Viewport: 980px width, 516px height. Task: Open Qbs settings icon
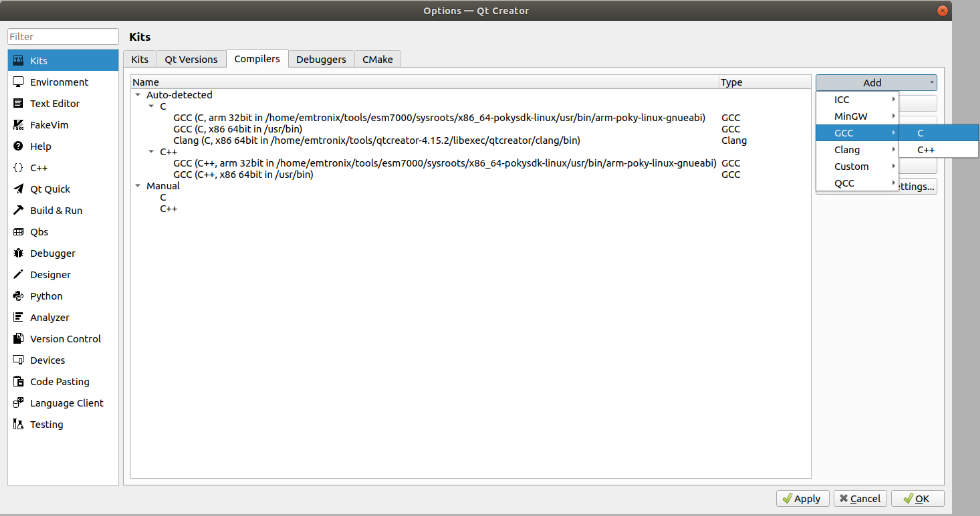[x=19, y=232]
